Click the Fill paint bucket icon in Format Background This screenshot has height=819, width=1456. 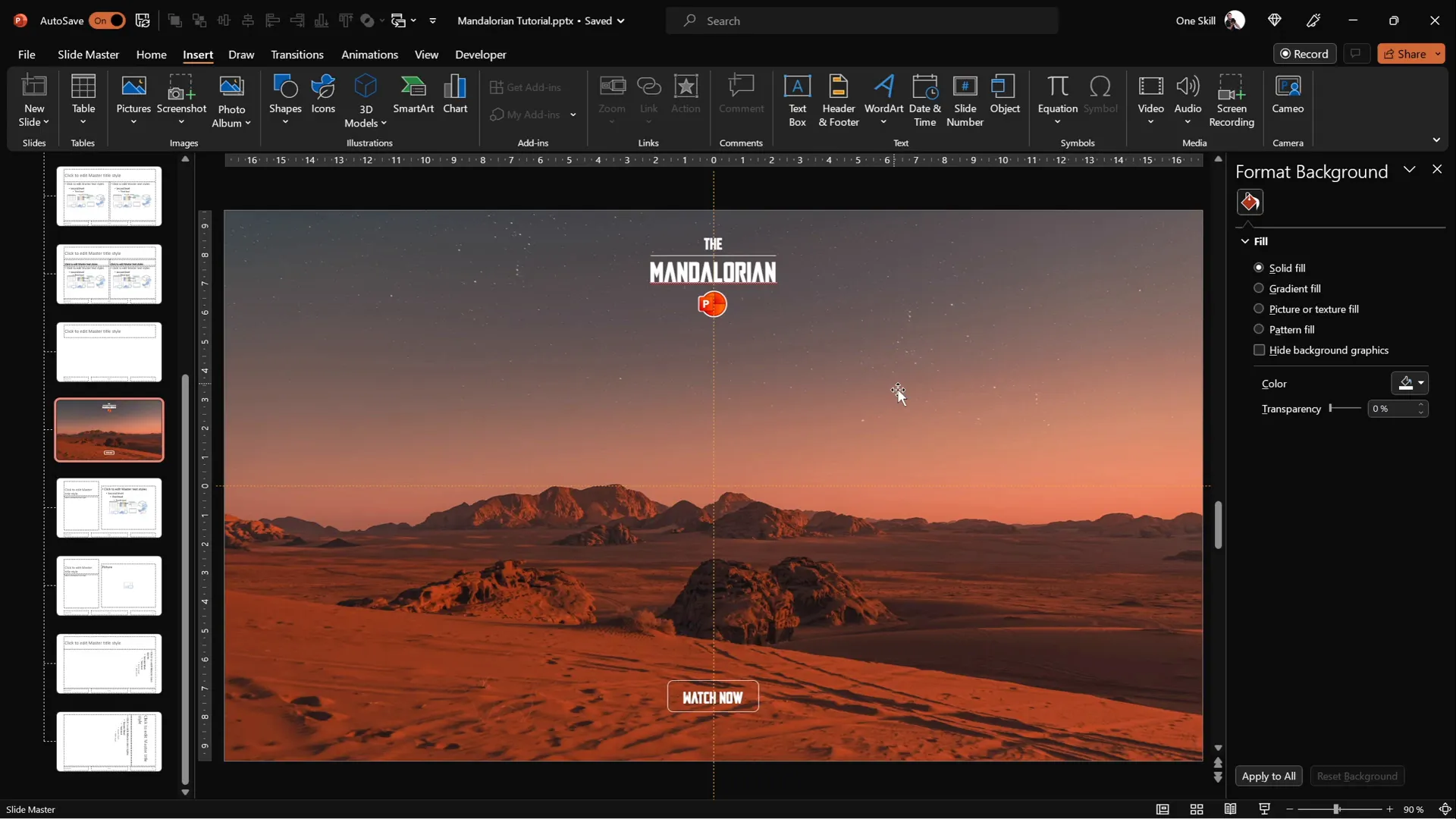tap(1250, 202)
